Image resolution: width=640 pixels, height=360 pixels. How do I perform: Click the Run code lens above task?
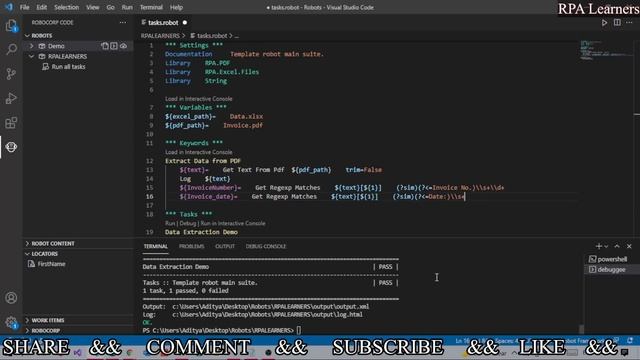pyautogui.click(x=170, y=223)
